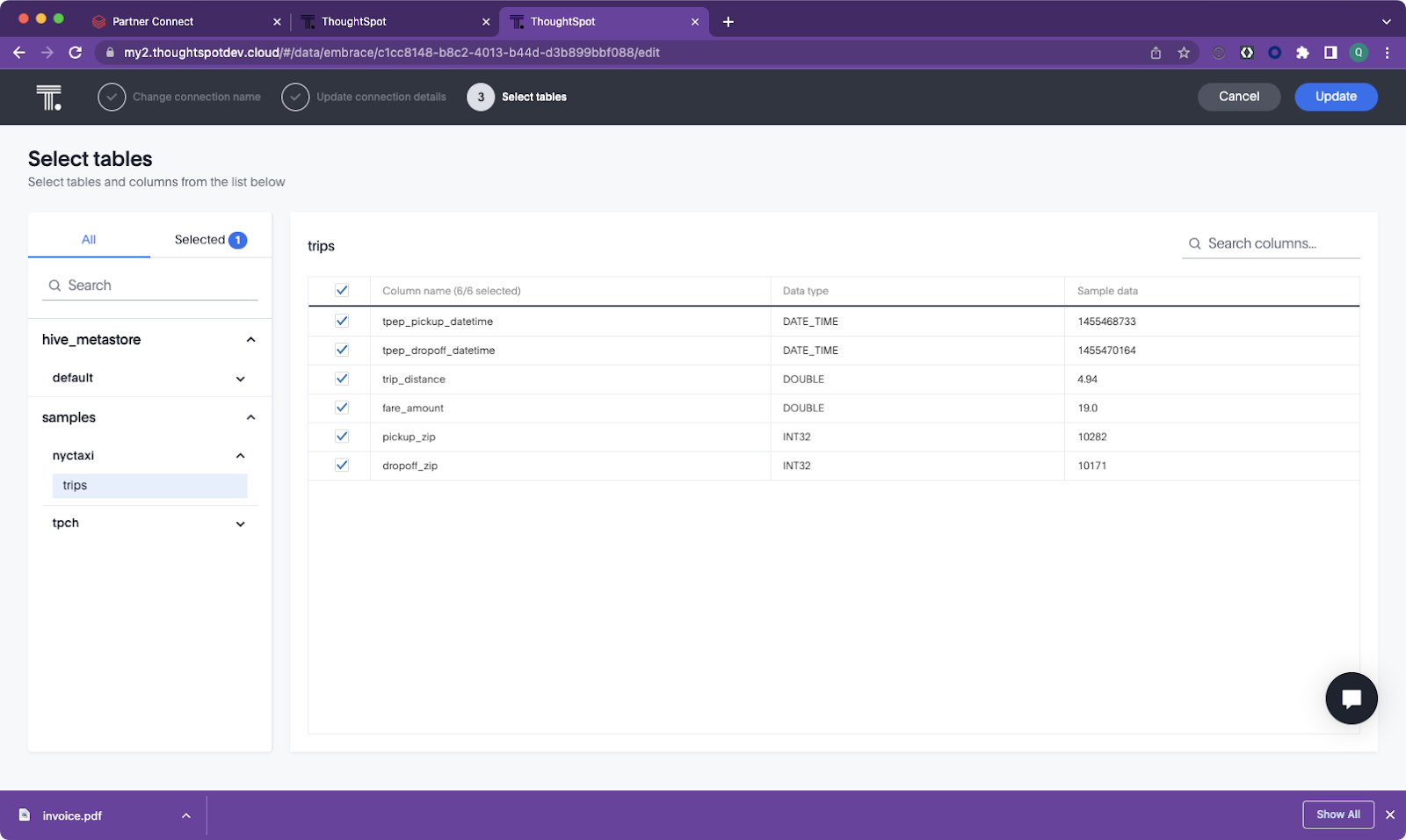Open the chat support bubble
The image size is (1406, 840).
click(x=1351, y=699)
